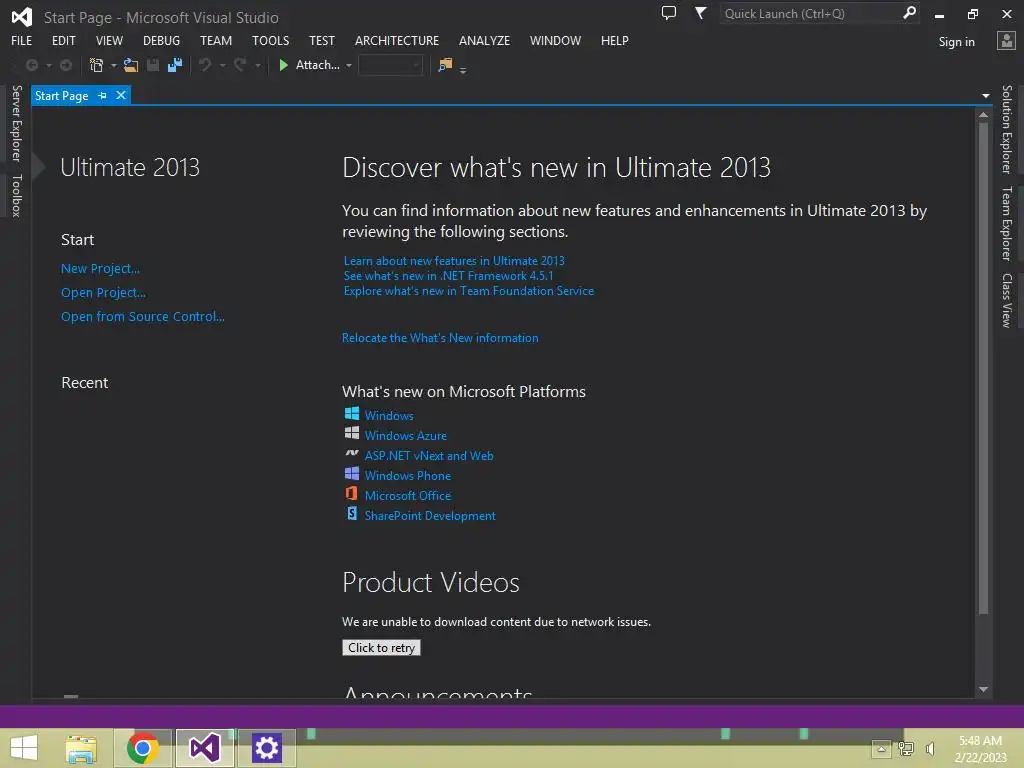Click the taskbar volume speaker icon
The height and width of the screenshot is (768, 1024).
[x=931, y=749]
